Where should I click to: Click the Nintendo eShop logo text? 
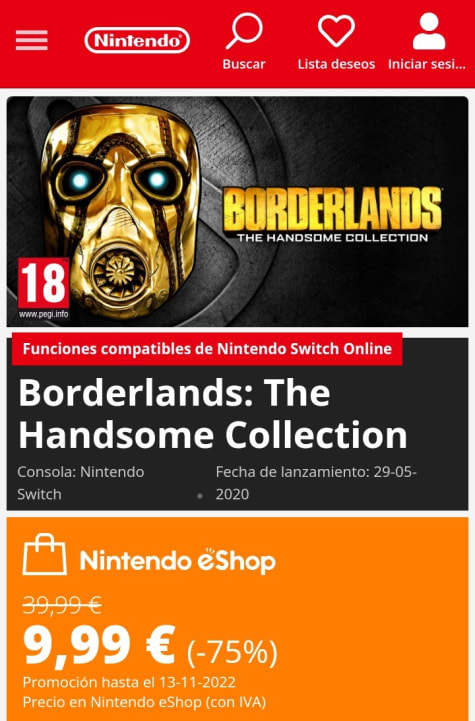coord(177,561)
